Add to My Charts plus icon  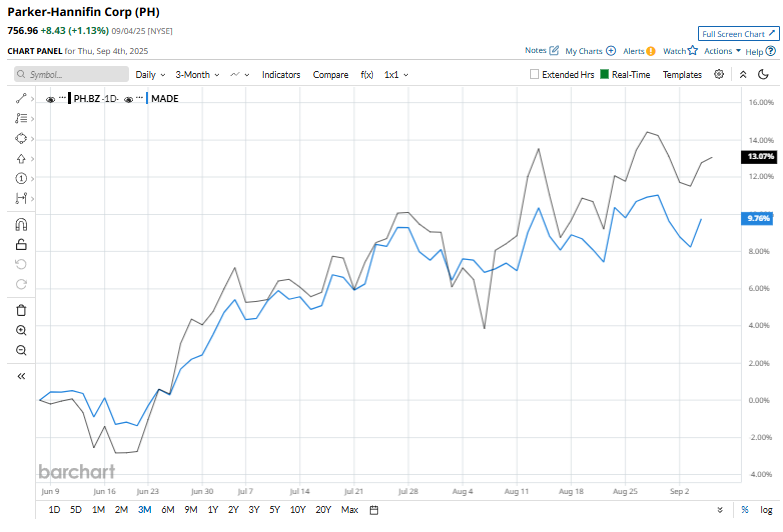611,51
